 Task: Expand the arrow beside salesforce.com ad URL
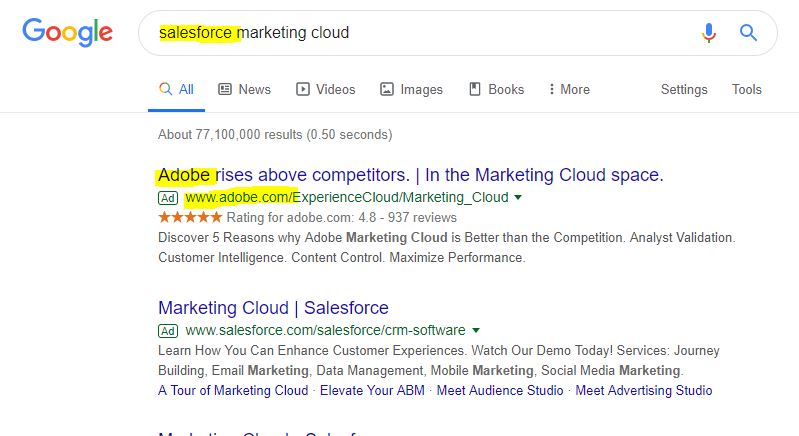475,330
